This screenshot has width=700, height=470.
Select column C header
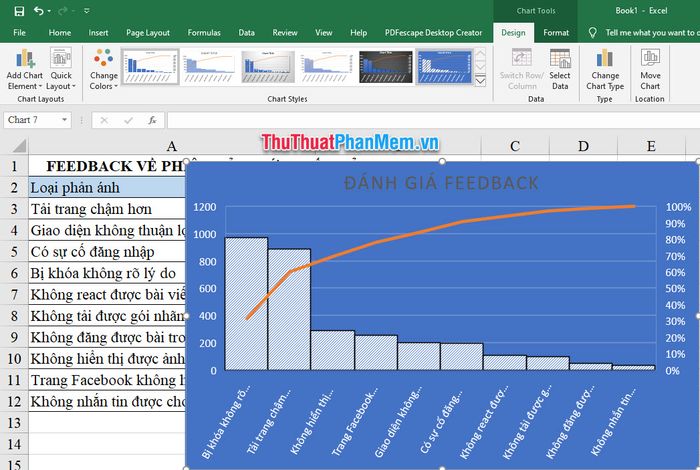(515, 146)
